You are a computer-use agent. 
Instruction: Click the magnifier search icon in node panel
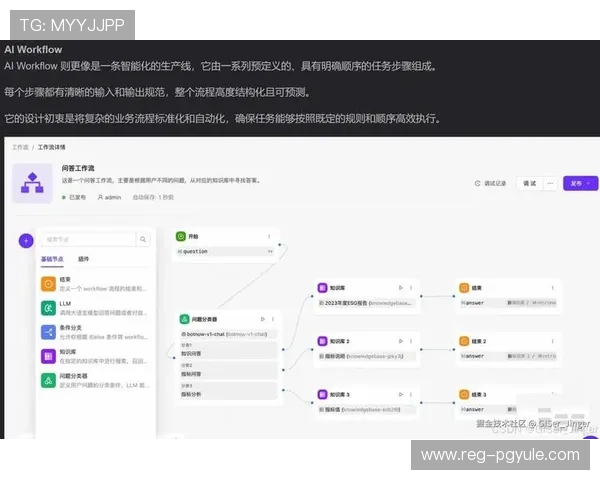tap(143, 239)
